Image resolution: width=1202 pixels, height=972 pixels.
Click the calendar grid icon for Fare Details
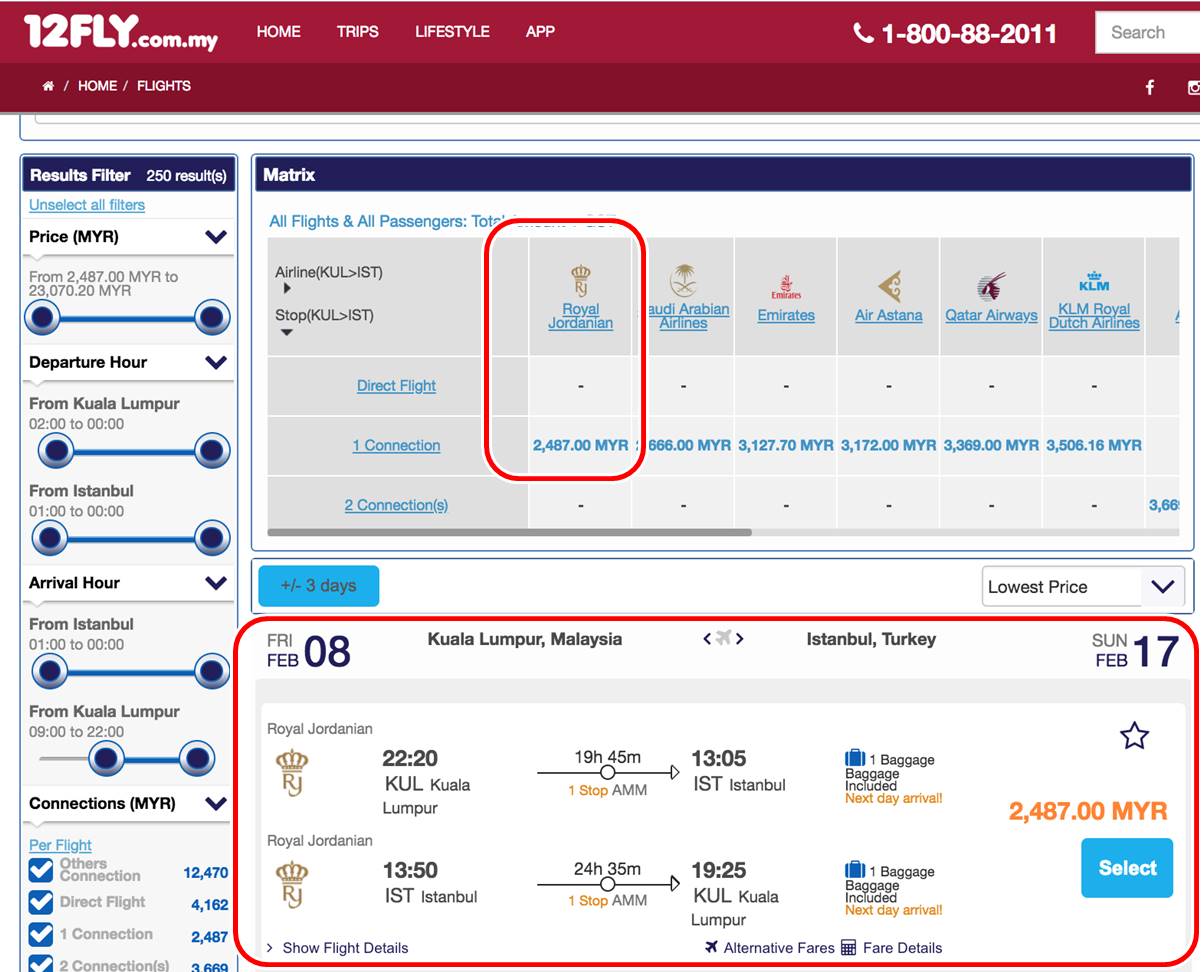point(849,948)
